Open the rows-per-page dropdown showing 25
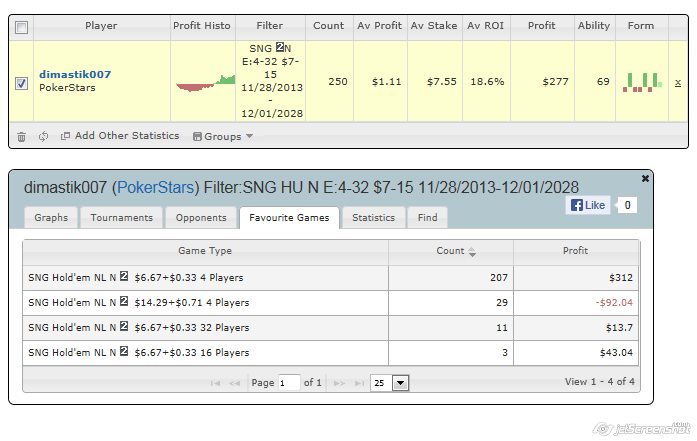This screenshot has width=697, height=441. tap(389, 383)
